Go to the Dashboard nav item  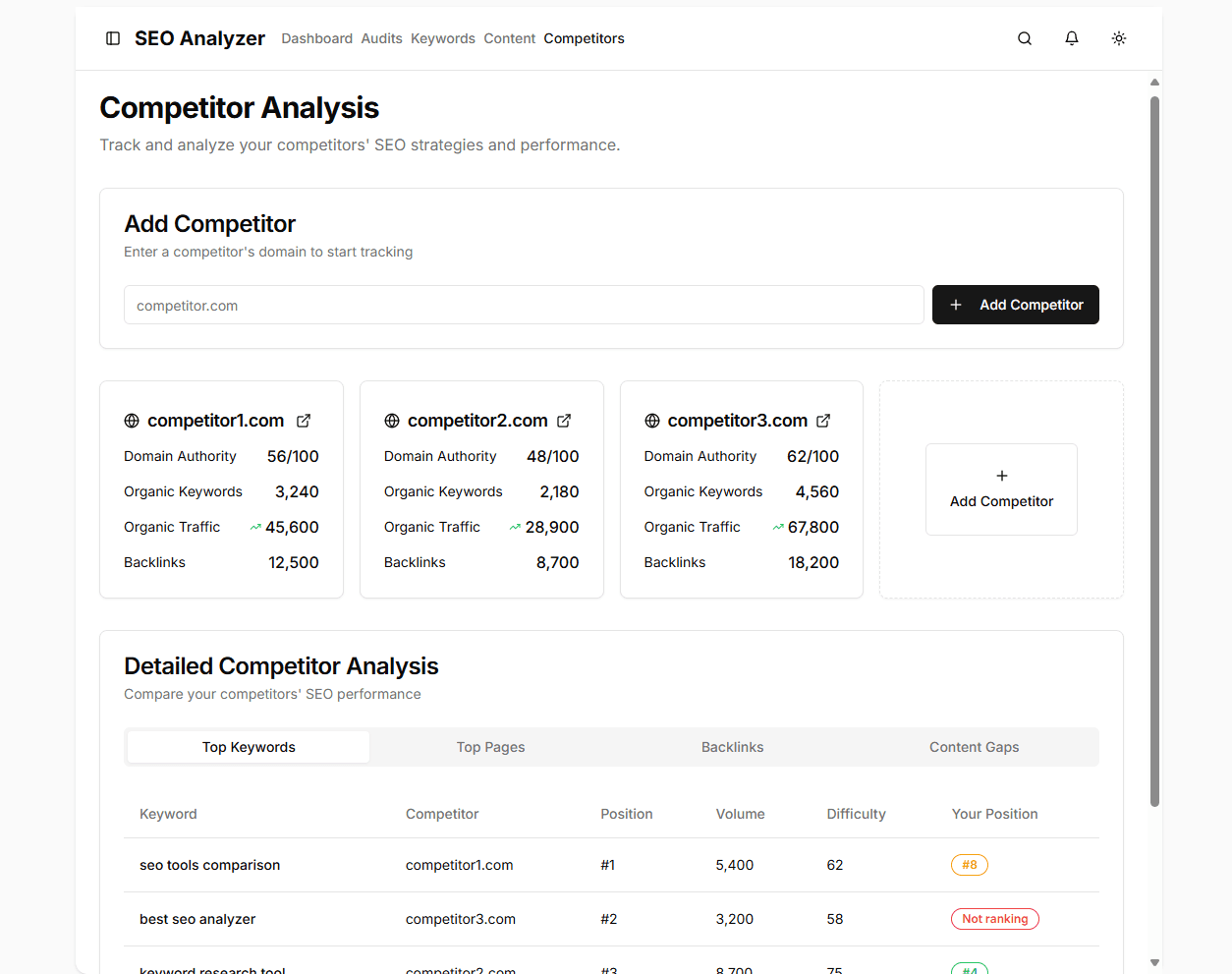click(316, 38)
